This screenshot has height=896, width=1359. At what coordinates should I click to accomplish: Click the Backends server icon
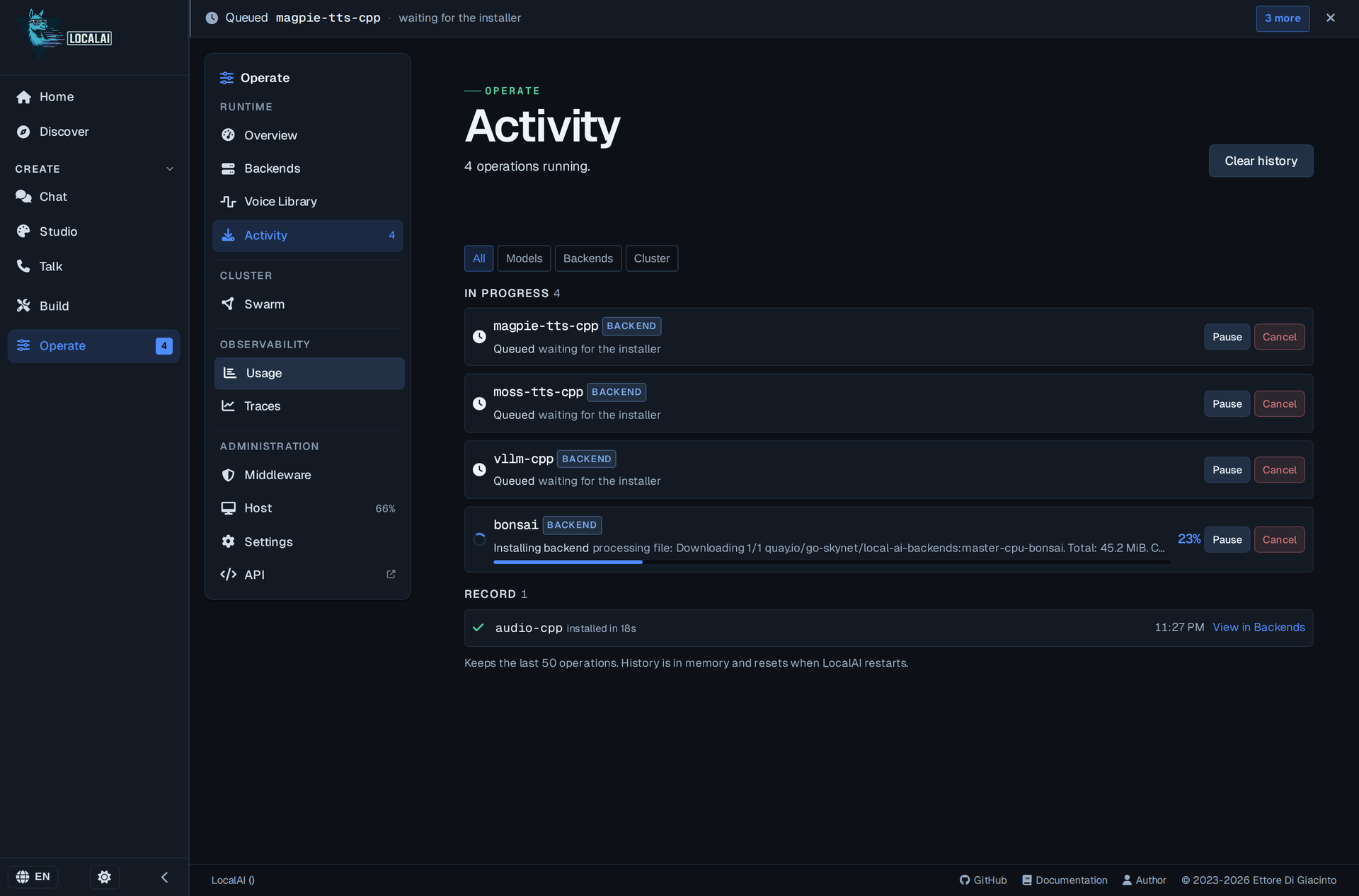click(x=228, y=168)
